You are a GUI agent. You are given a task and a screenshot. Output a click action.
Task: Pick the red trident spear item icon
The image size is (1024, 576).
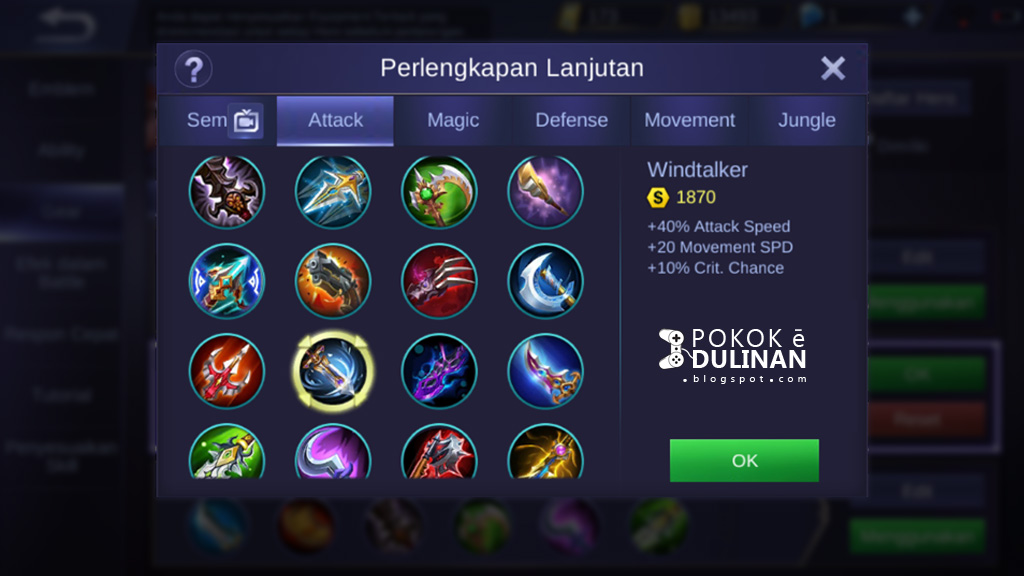(x=227, y=371)
